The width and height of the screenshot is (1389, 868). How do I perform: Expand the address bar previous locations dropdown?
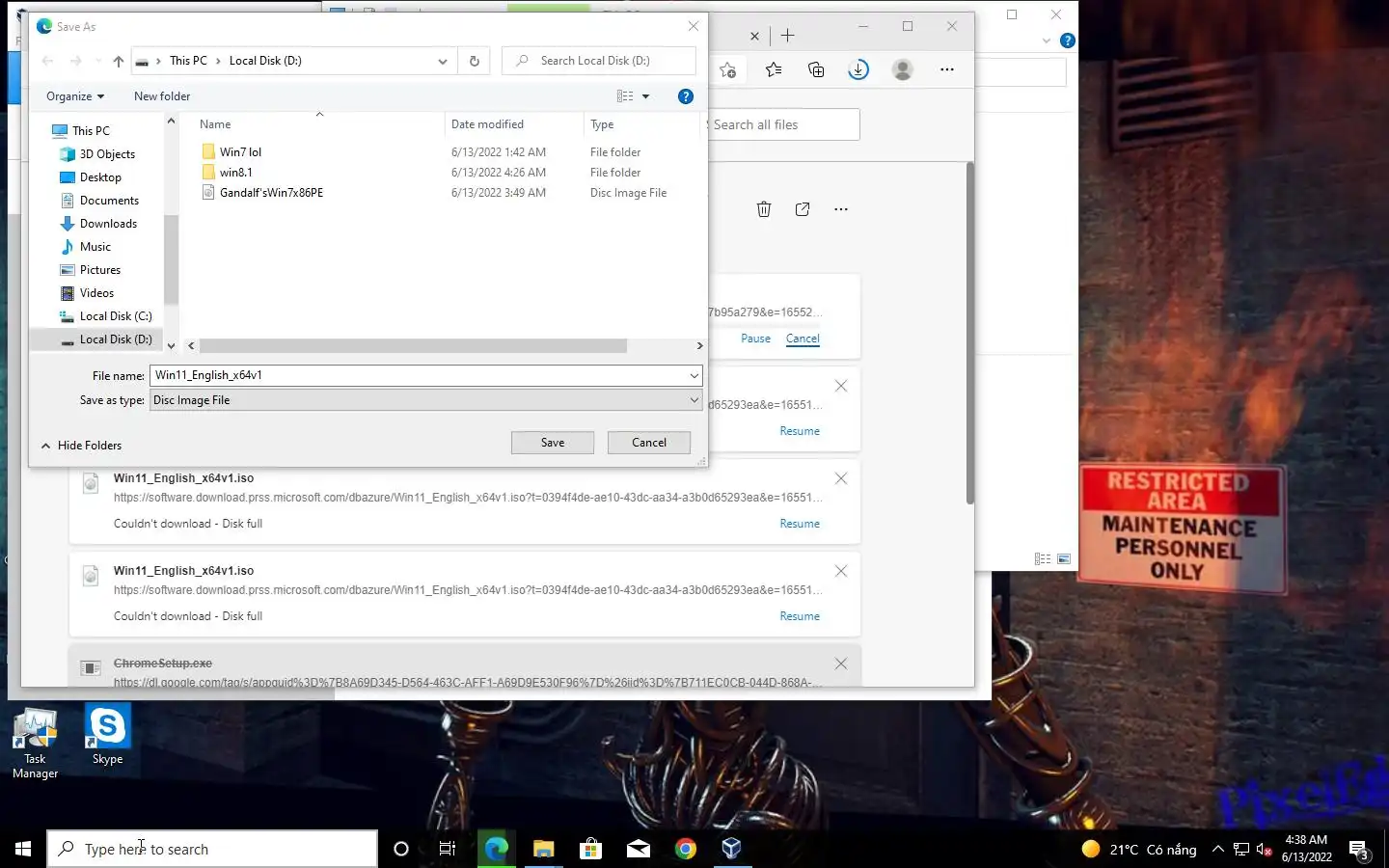click(442, 61)
